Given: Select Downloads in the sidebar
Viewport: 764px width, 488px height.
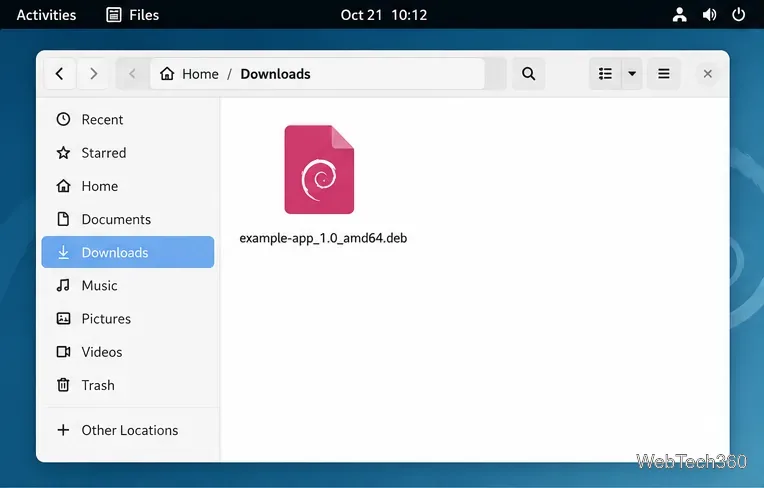Looking at the screenshot, I should tap(128, 252).
